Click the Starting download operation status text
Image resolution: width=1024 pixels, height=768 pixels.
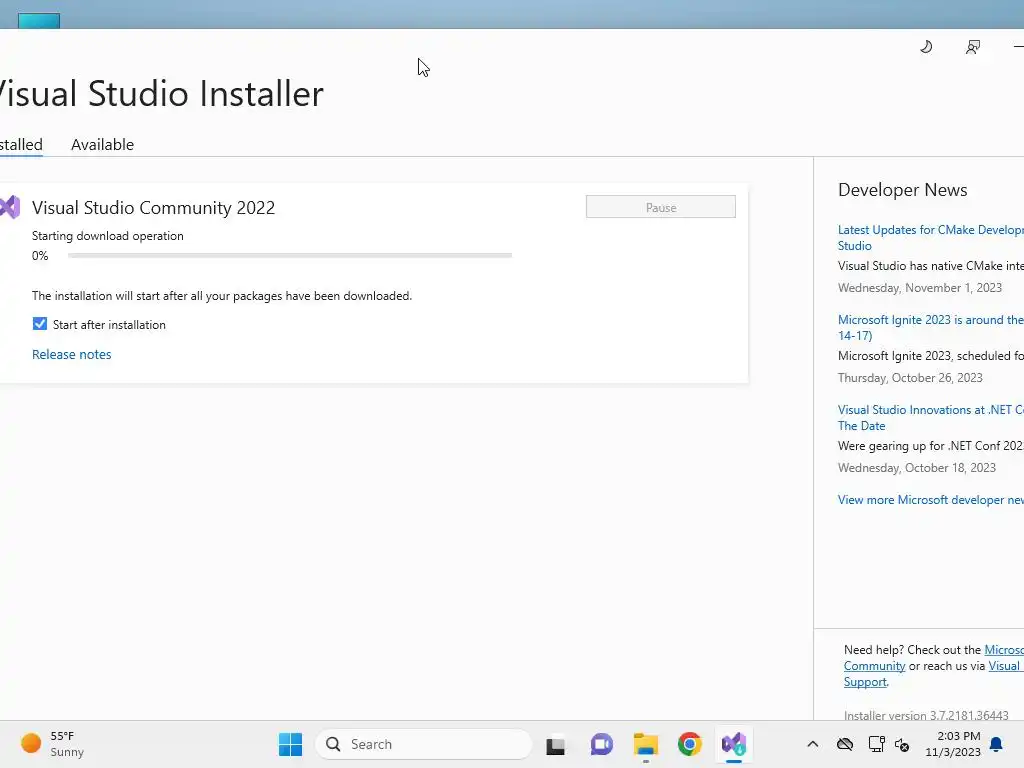108,236
